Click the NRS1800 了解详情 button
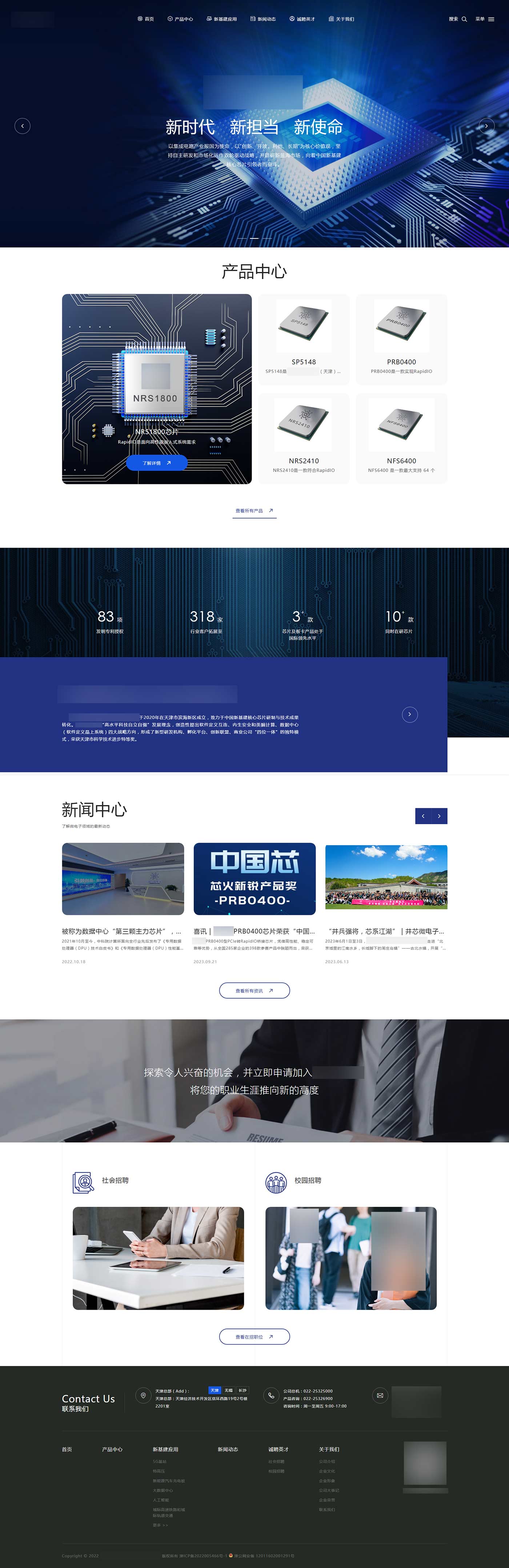The image size is (509, 1568). pyautogui.click(x=156, y=463)
